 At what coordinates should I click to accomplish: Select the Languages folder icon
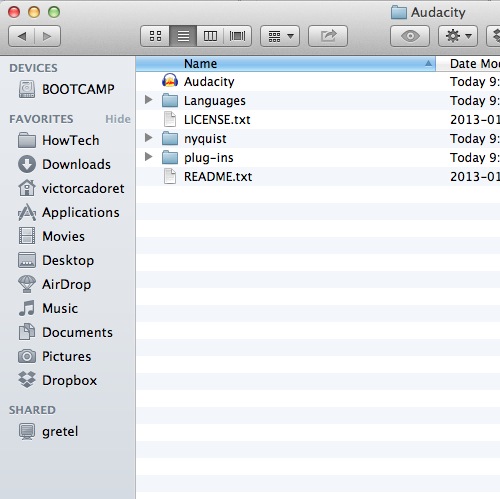[x=170, y=101]
